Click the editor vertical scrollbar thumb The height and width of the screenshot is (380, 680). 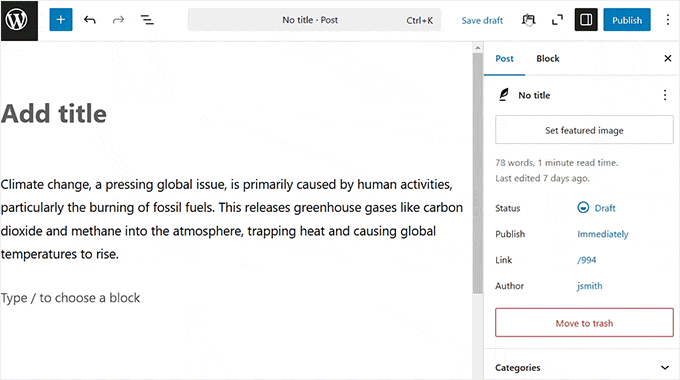click(477, 174)
